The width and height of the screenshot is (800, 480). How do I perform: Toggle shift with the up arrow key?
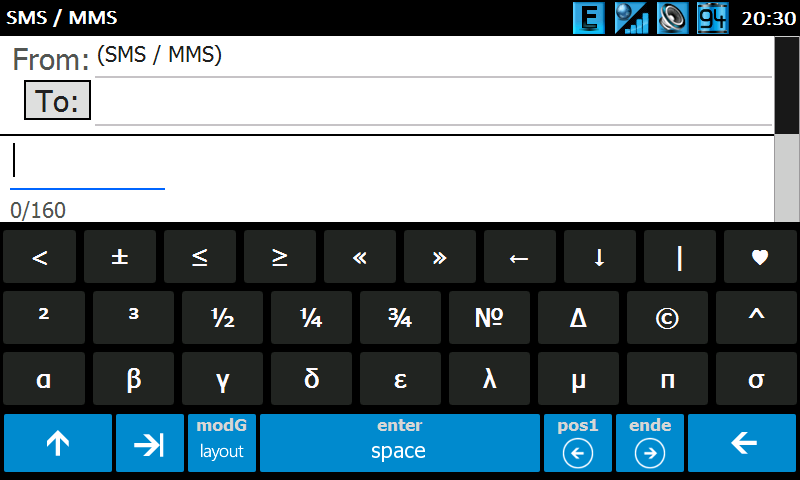tap(58, 443)
